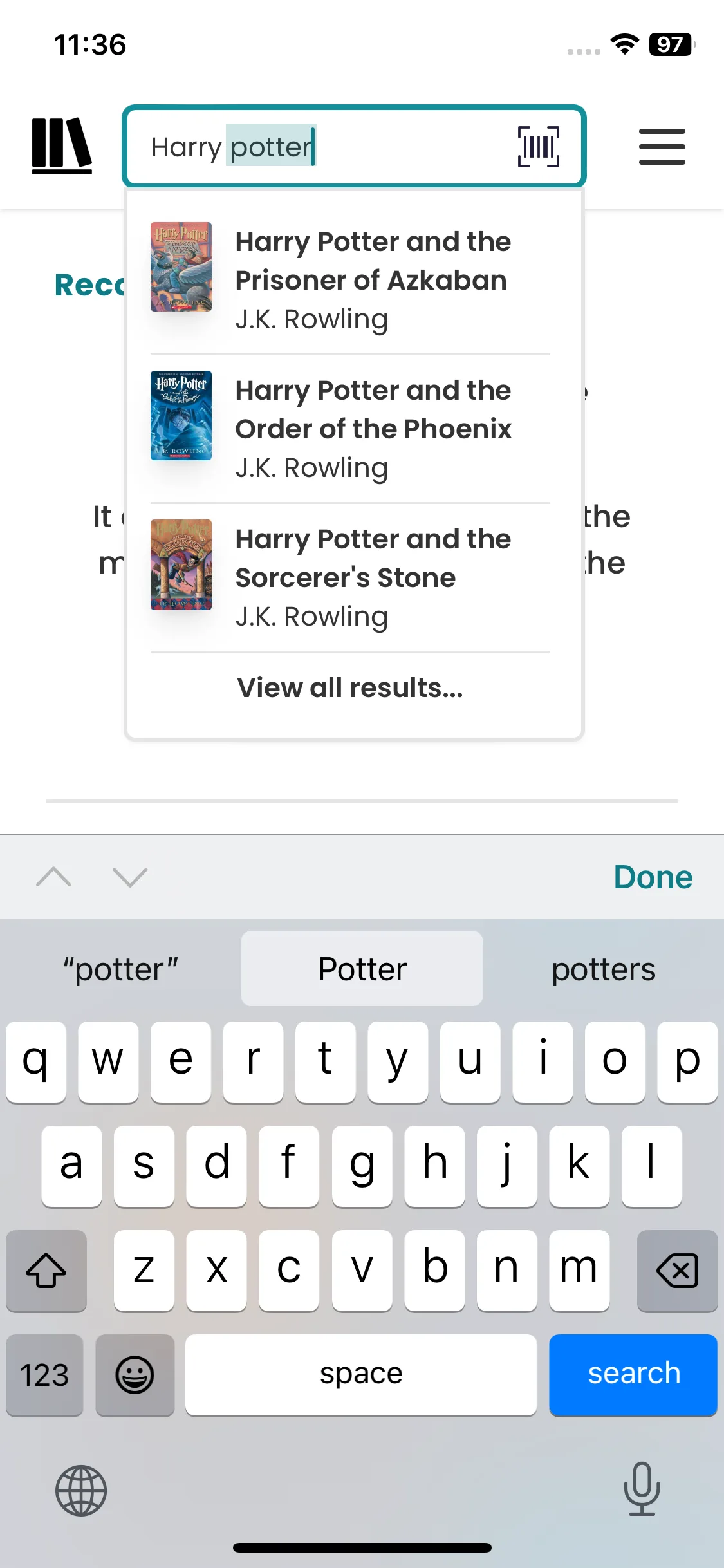Jump to next field with down chevron
The image size is (724, 1568).
click(130, 877)
